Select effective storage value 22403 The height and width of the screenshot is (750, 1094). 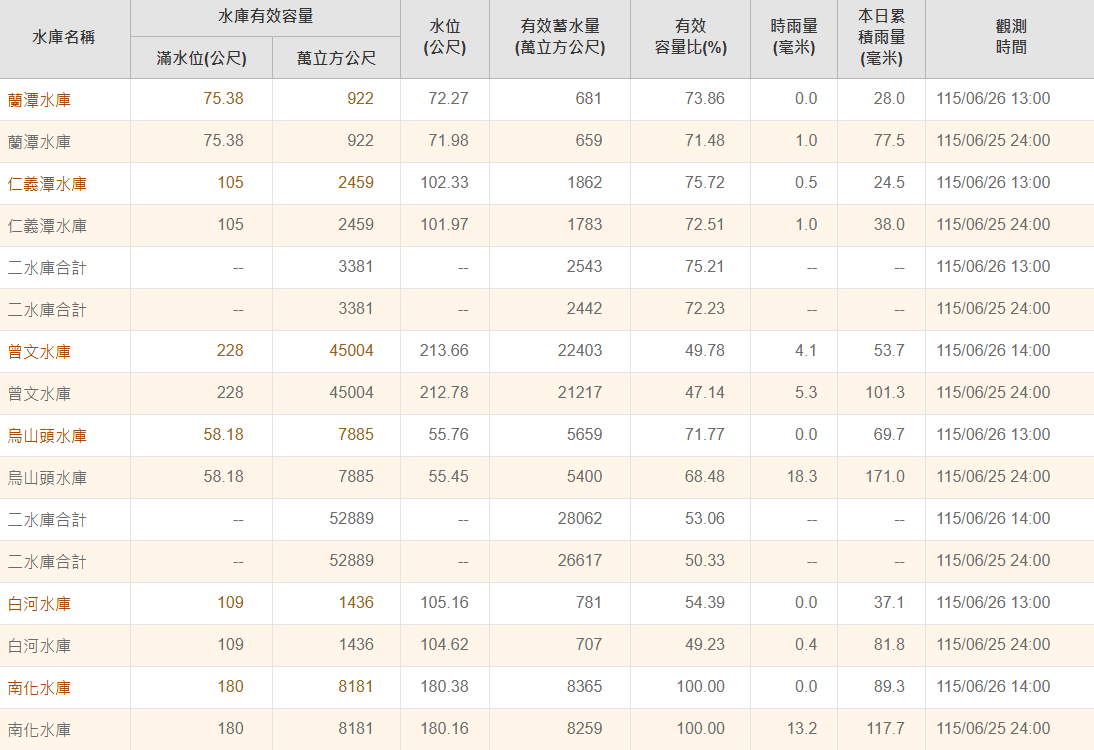pyautogui.click(x=580, y=350)
